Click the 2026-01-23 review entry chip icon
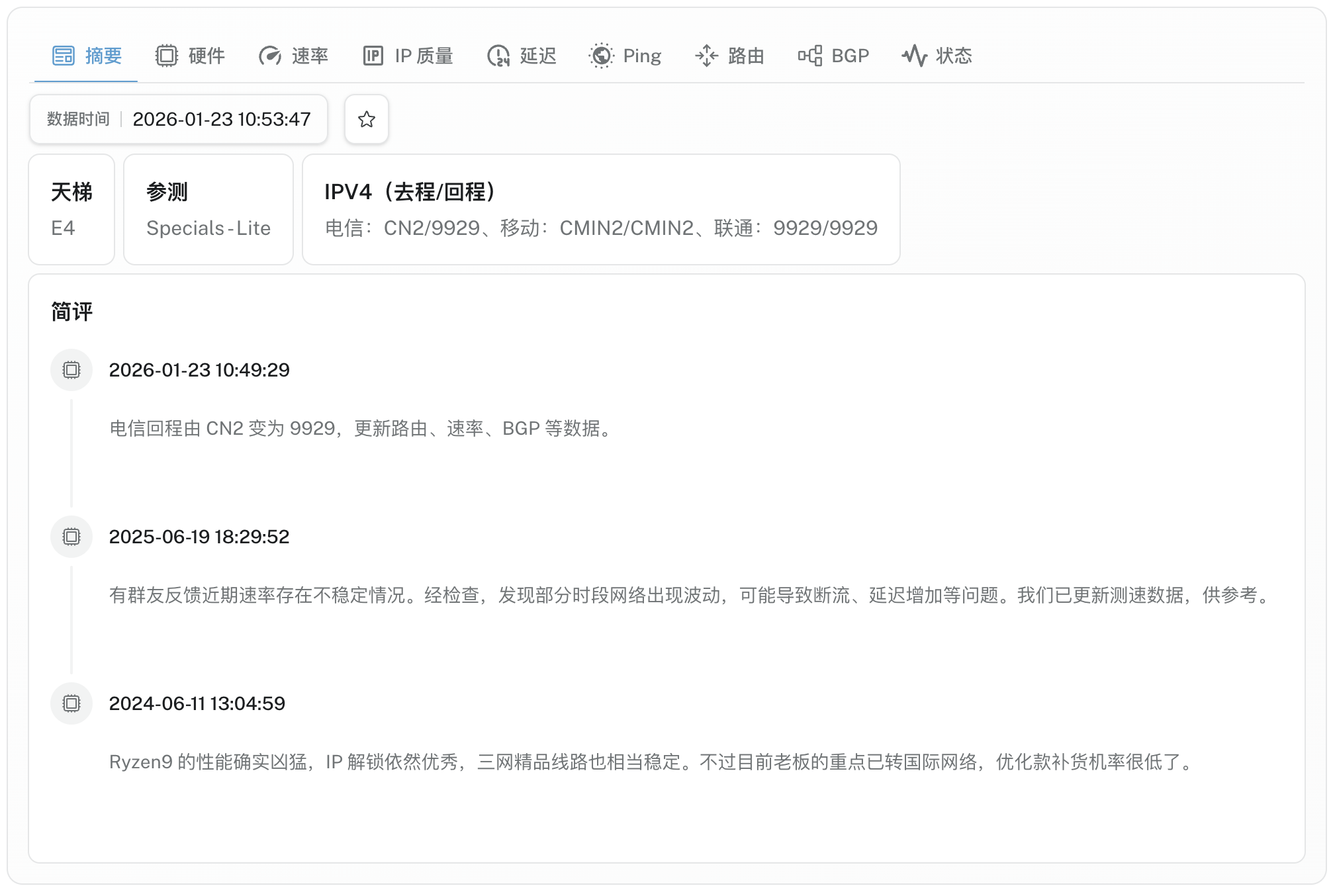Image resolution: width=1333 pixels, height=896 pixels. pos(71,370)
